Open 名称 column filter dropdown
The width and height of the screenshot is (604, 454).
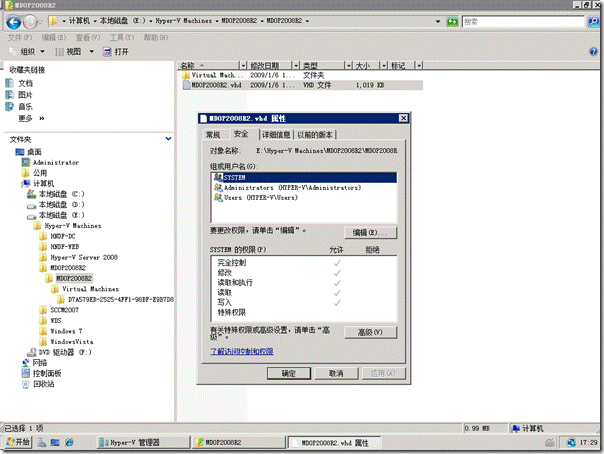(x=243, y=65)
